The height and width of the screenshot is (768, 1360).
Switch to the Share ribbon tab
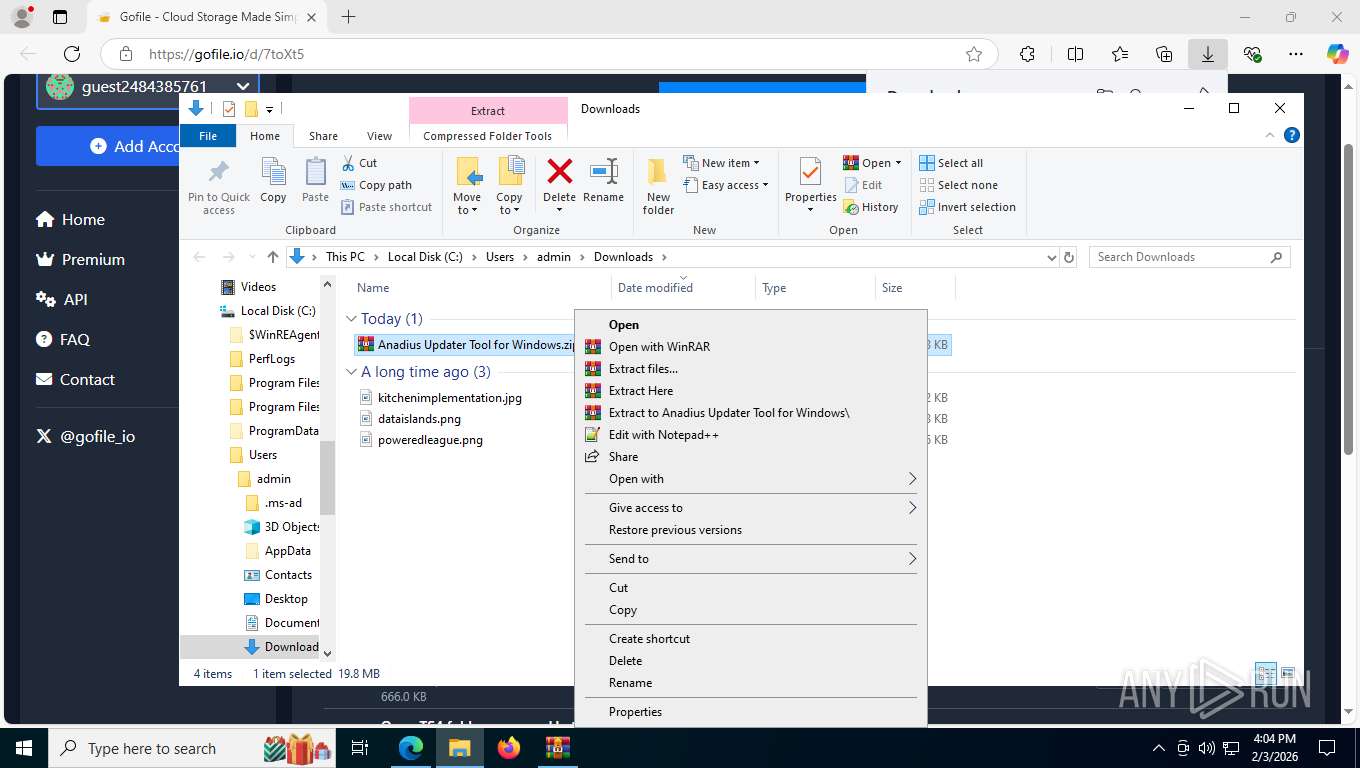pyautogui.click(x=323, y=136)
